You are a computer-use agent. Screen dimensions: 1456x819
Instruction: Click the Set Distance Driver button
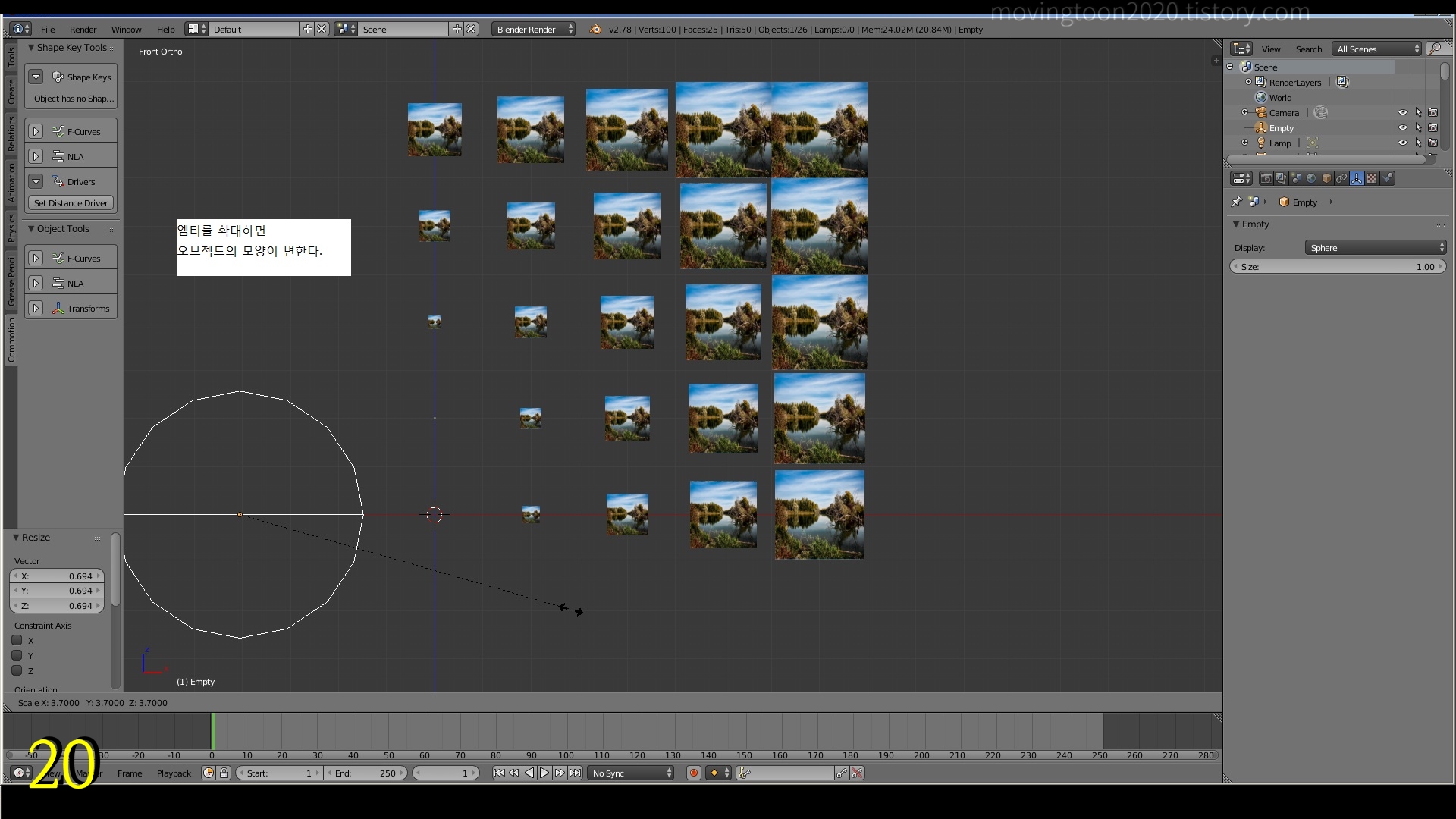point(71,202)
